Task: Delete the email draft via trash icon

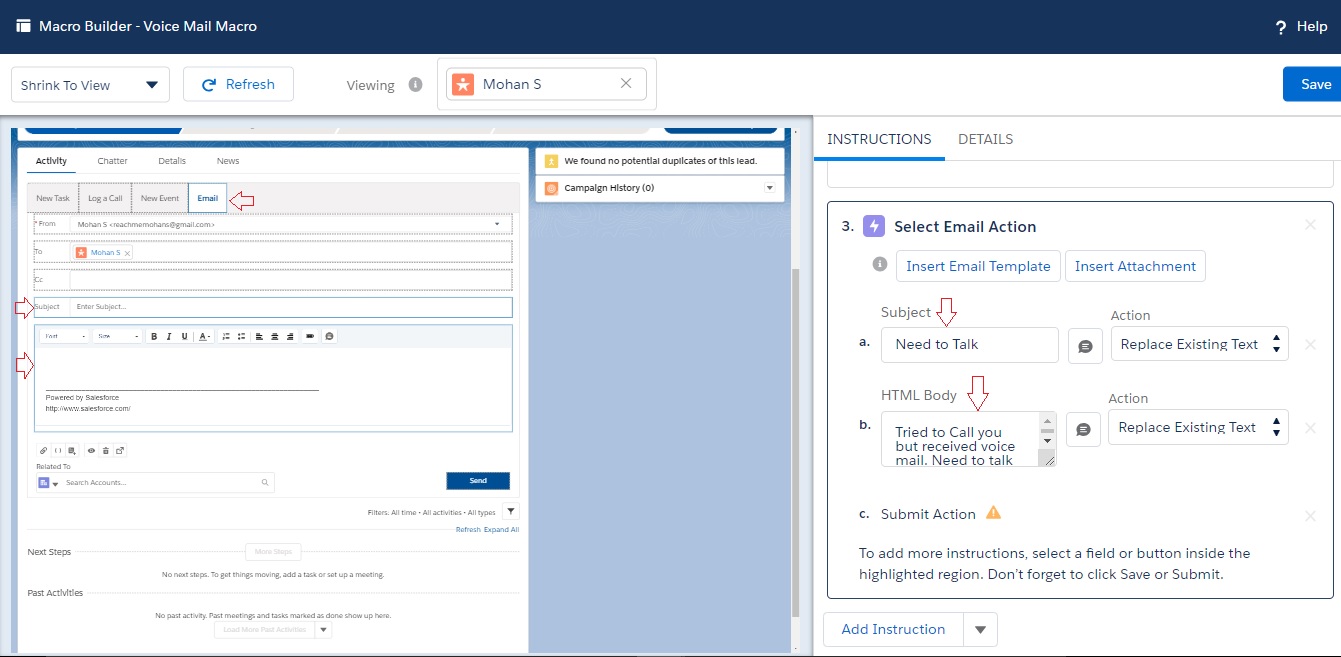Action: [106, 450]
